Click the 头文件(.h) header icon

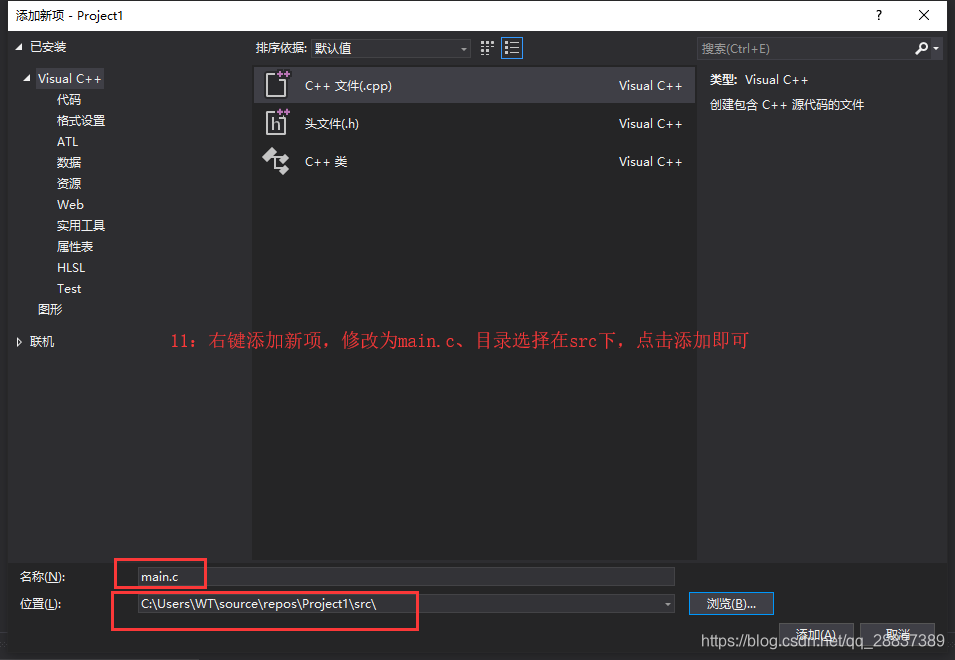click(277, 122)
